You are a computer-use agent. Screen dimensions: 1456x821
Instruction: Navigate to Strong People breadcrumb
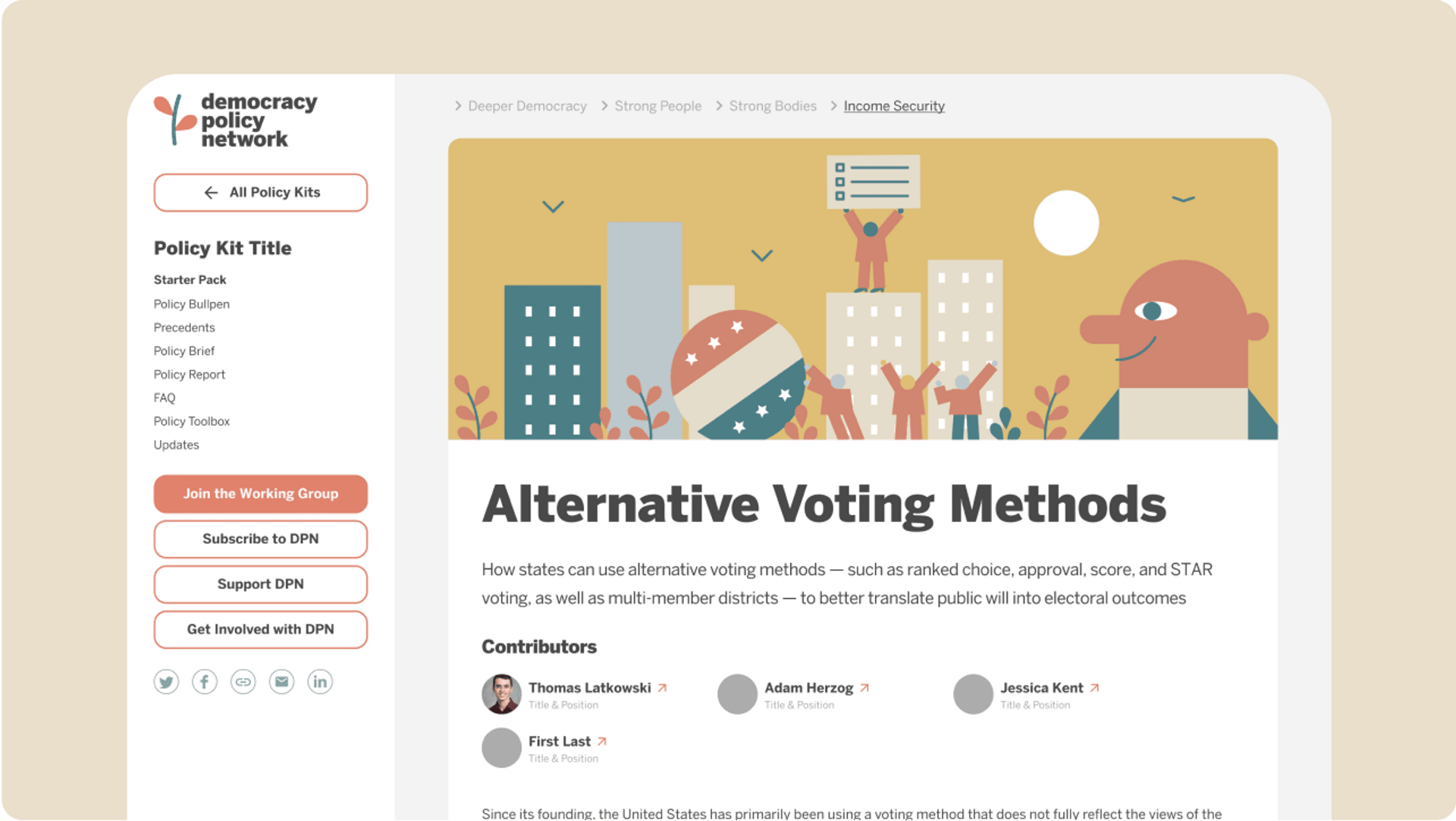(657, 106)
